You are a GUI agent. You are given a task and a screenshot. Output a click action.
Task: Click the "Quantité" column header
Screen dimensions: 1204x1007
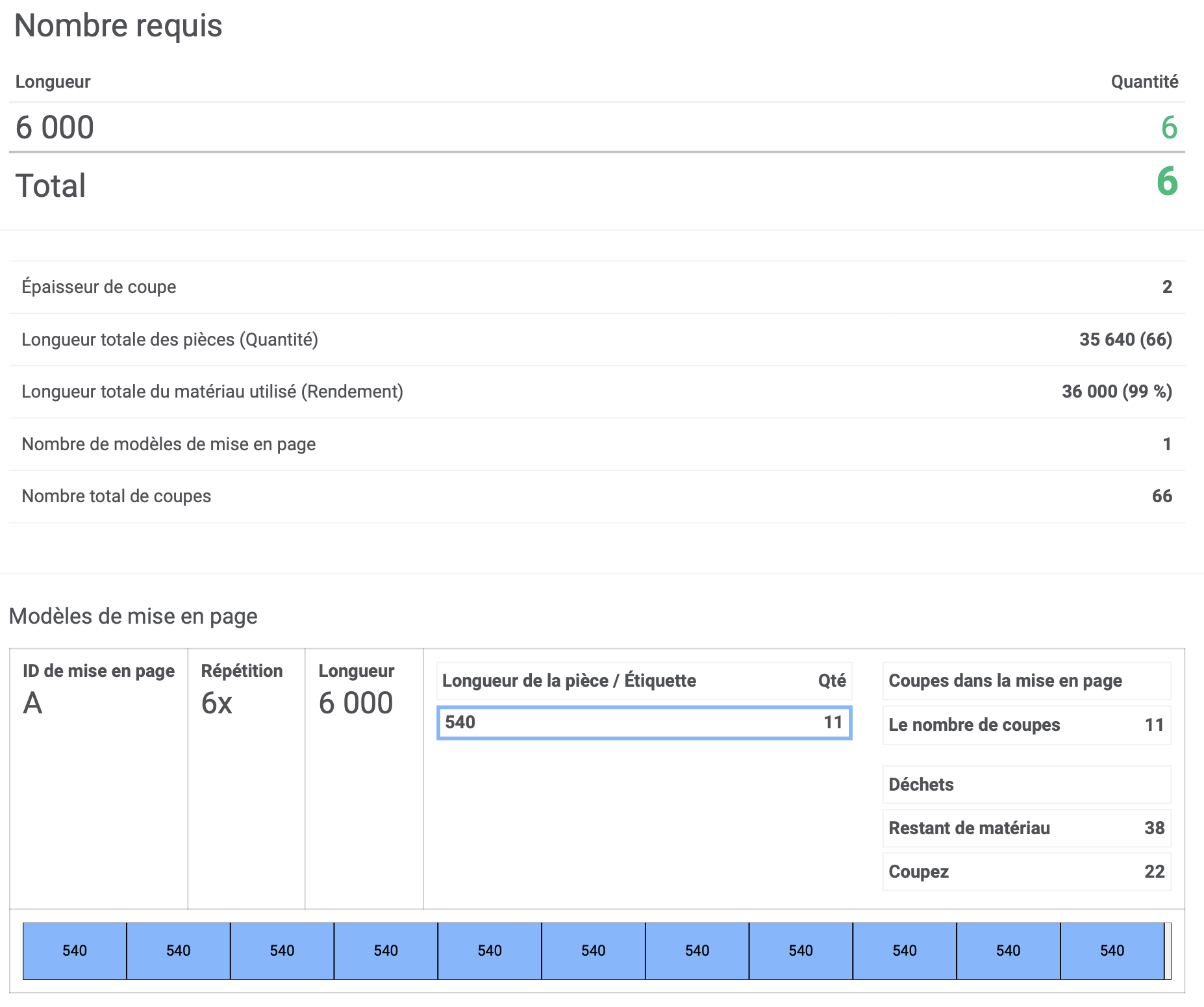point(1144,82)
